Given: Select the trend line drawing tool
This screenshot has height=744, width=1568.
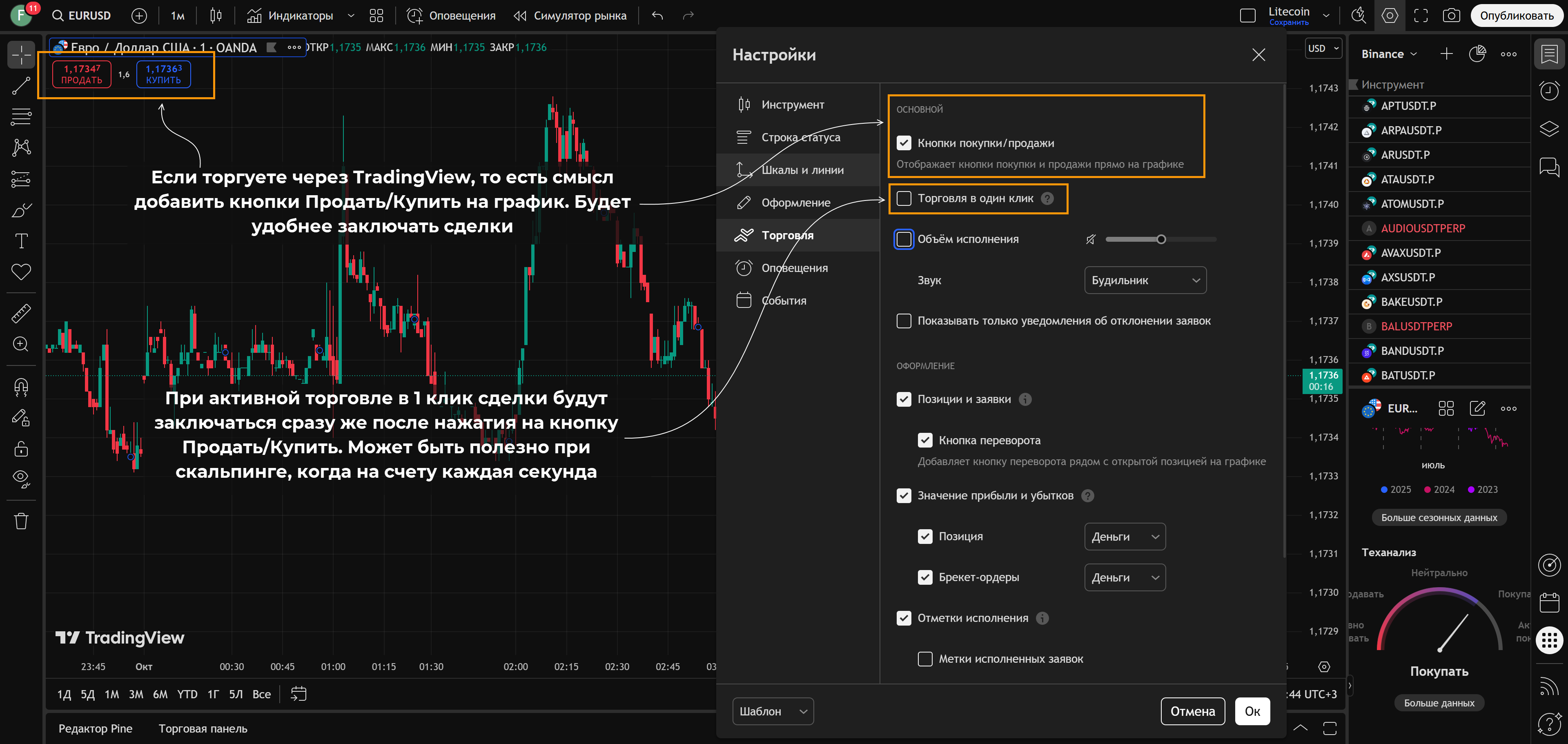Looking at the screenshot, I should [x=21, y=86].
